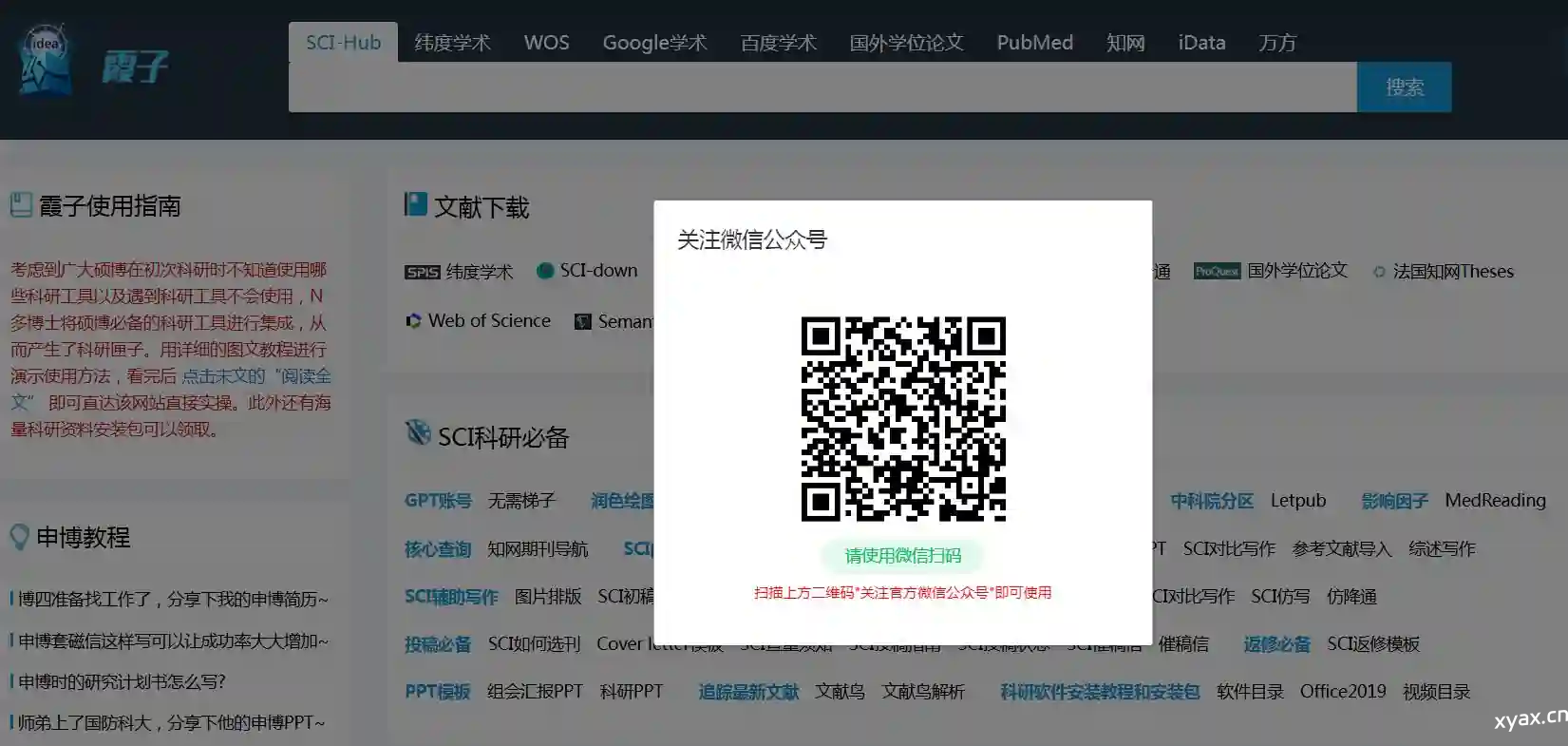This screenshot has width=1568, height=746.
Task: Open the Office2019 install link
Action: (x=1342, y=692)
